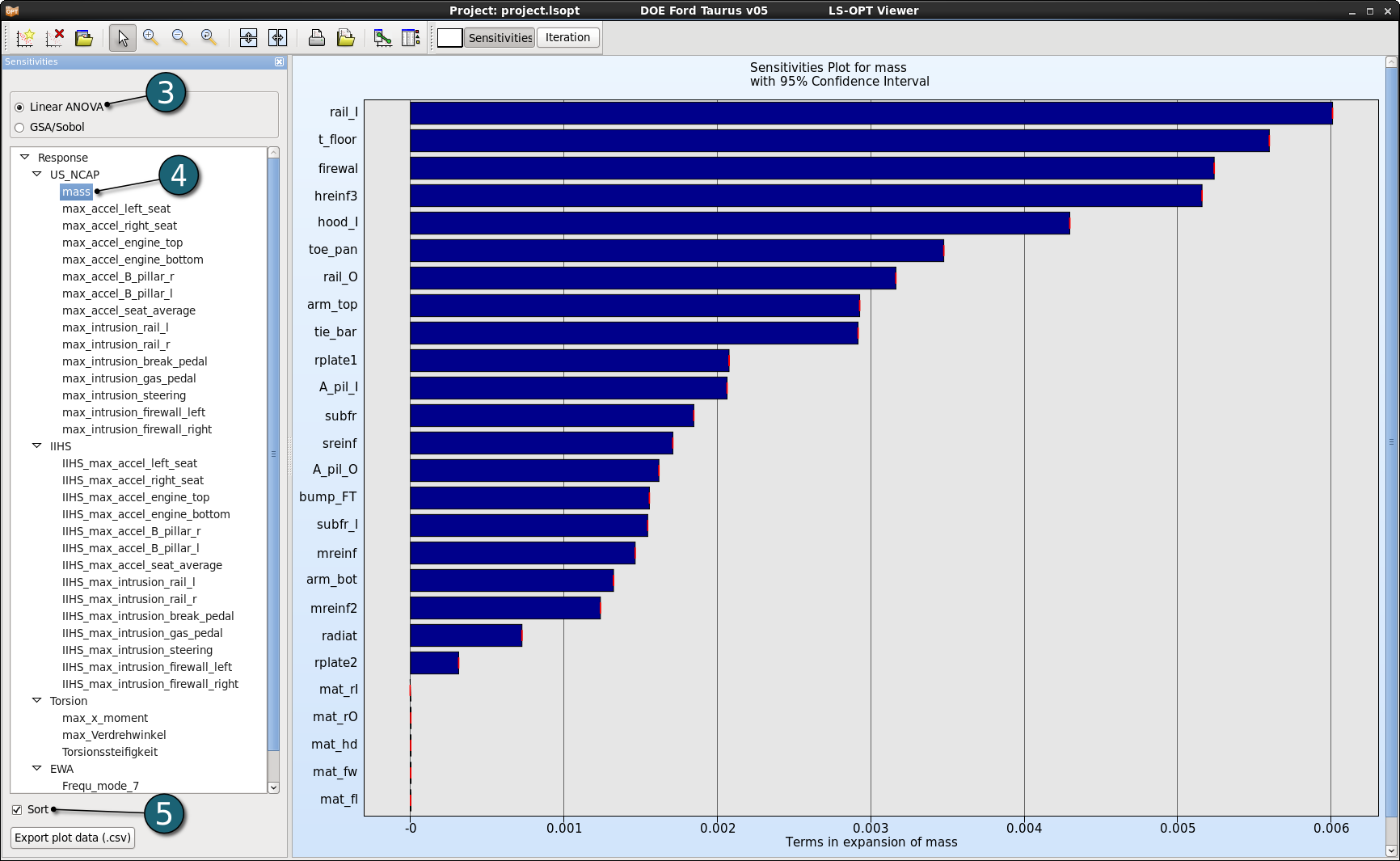Viewport: 1400px width, 861px height.
Task: Open the point selection plot icon
Action: pyautogui.click(x=383, y=37)
